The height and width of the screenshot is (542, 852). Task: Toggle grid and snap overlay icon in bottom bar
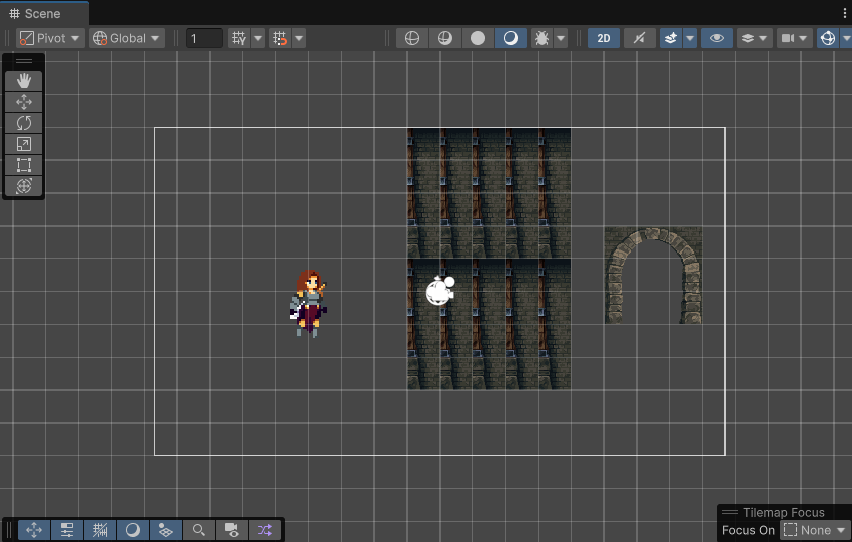point(100,530)
